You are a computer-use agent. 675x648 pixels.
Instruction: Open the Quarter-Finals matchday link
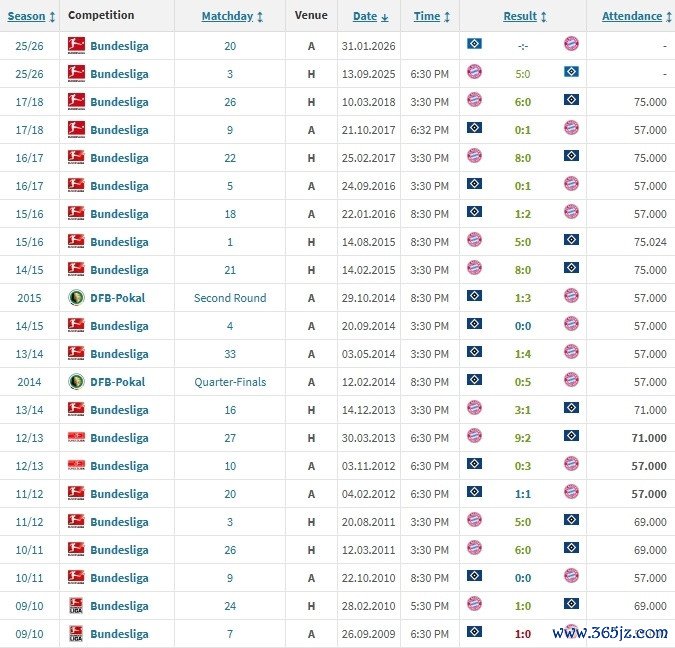click(x=230, y=381)
